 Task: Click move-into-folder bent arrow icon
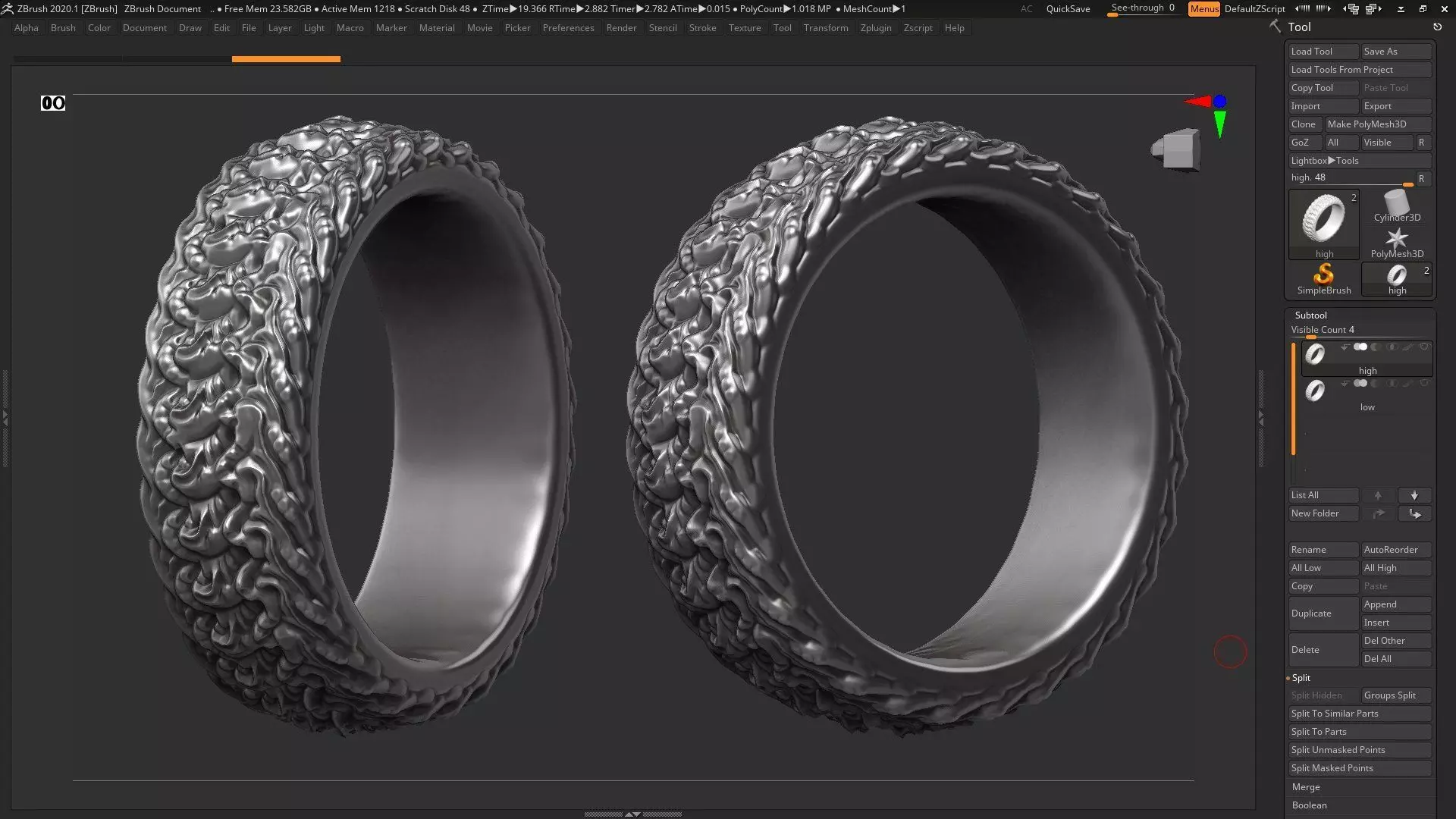point(1415,513)
